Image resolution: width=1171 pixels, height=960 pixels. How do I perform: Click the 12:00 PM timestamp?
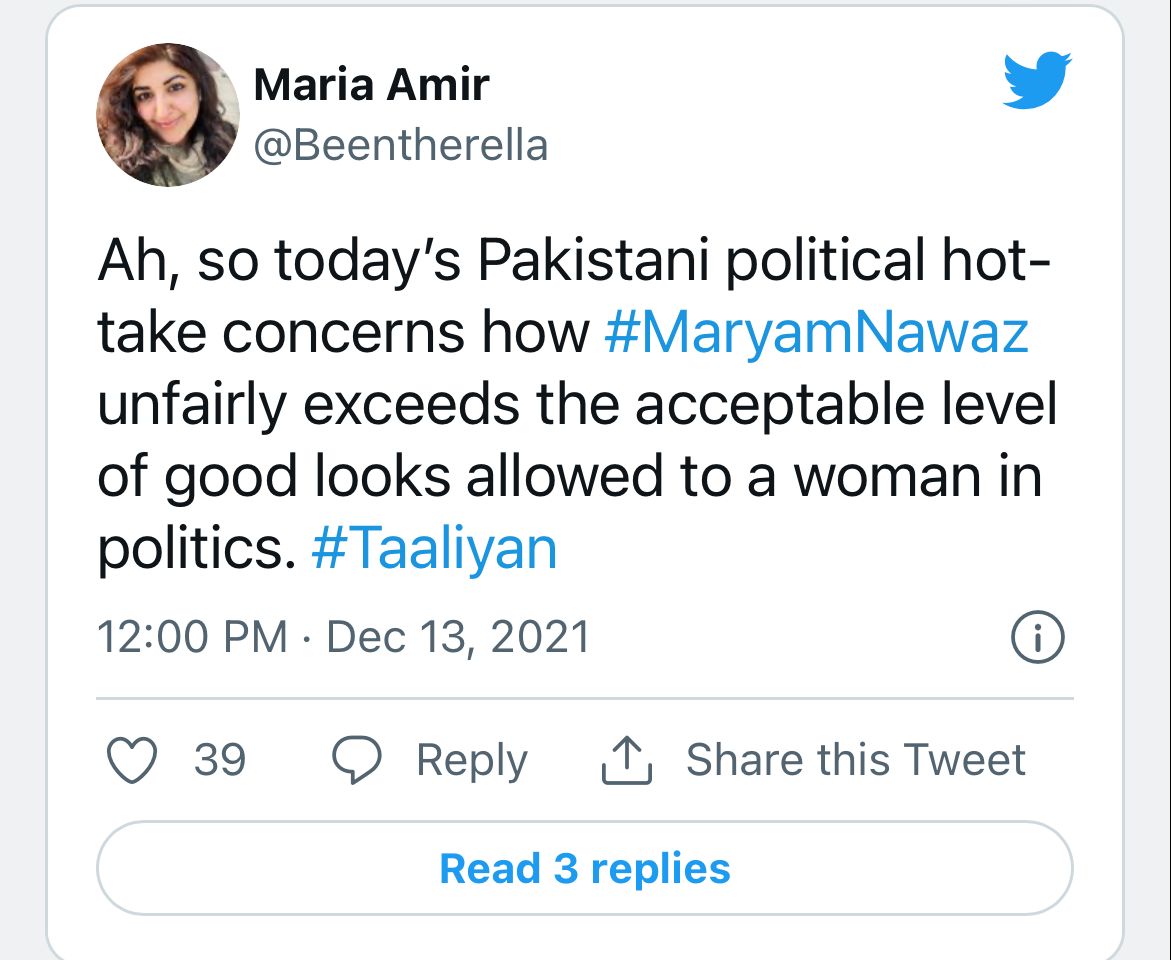[183, 636]
